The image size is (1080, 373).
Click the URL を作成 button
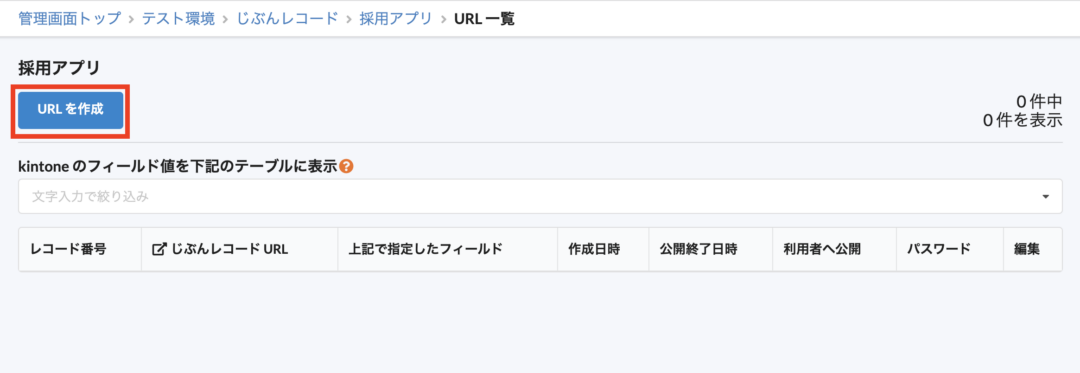coord(71,110)
